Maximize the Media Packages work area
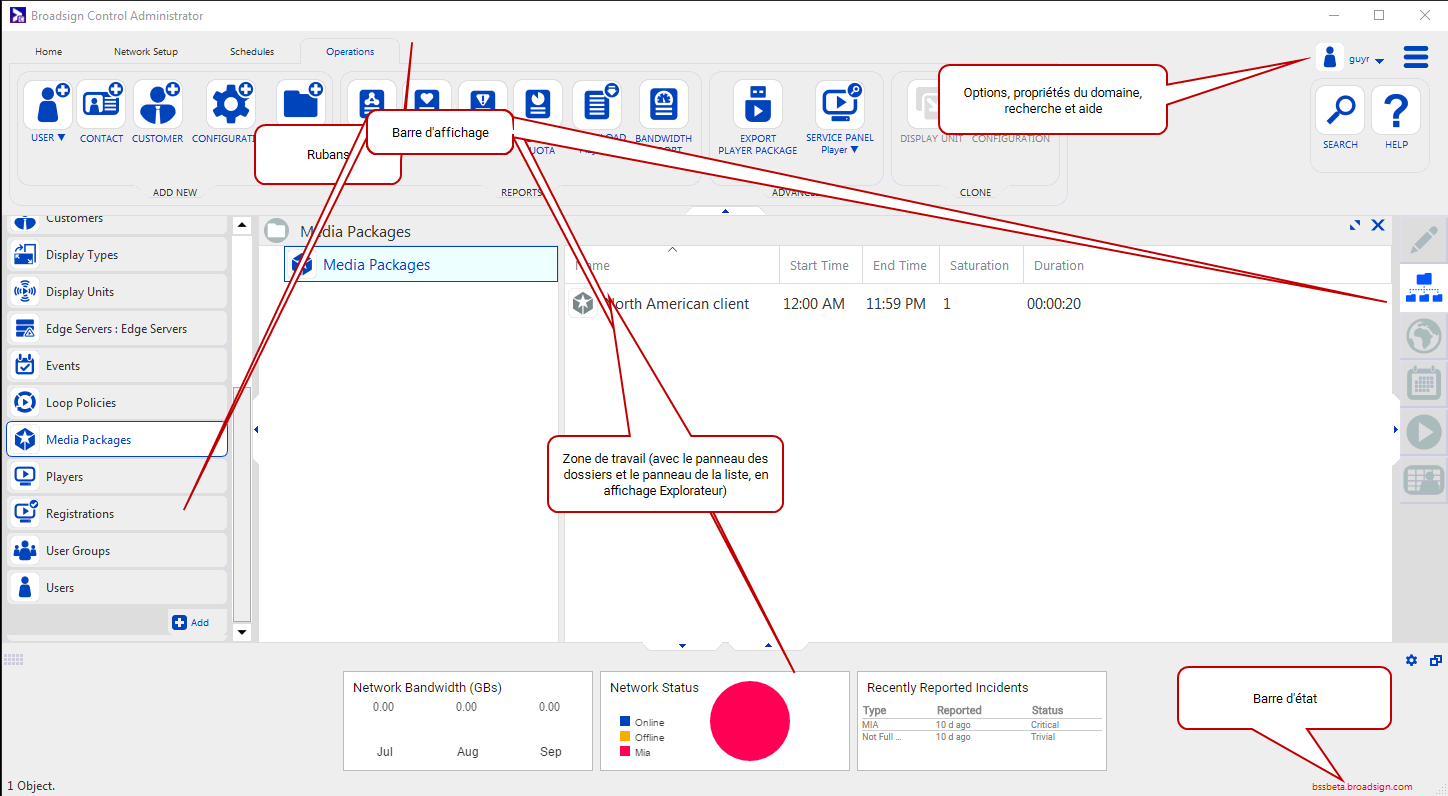 (1355, 225)
